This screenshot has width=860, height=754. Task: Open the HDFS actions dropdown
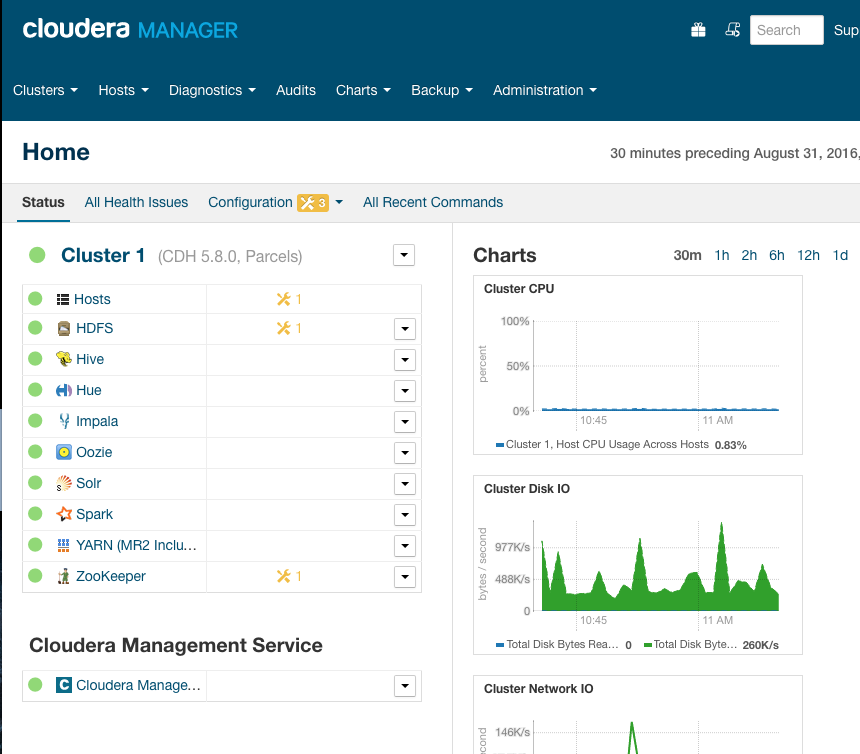pyautogui.click(x=405, y=329)
